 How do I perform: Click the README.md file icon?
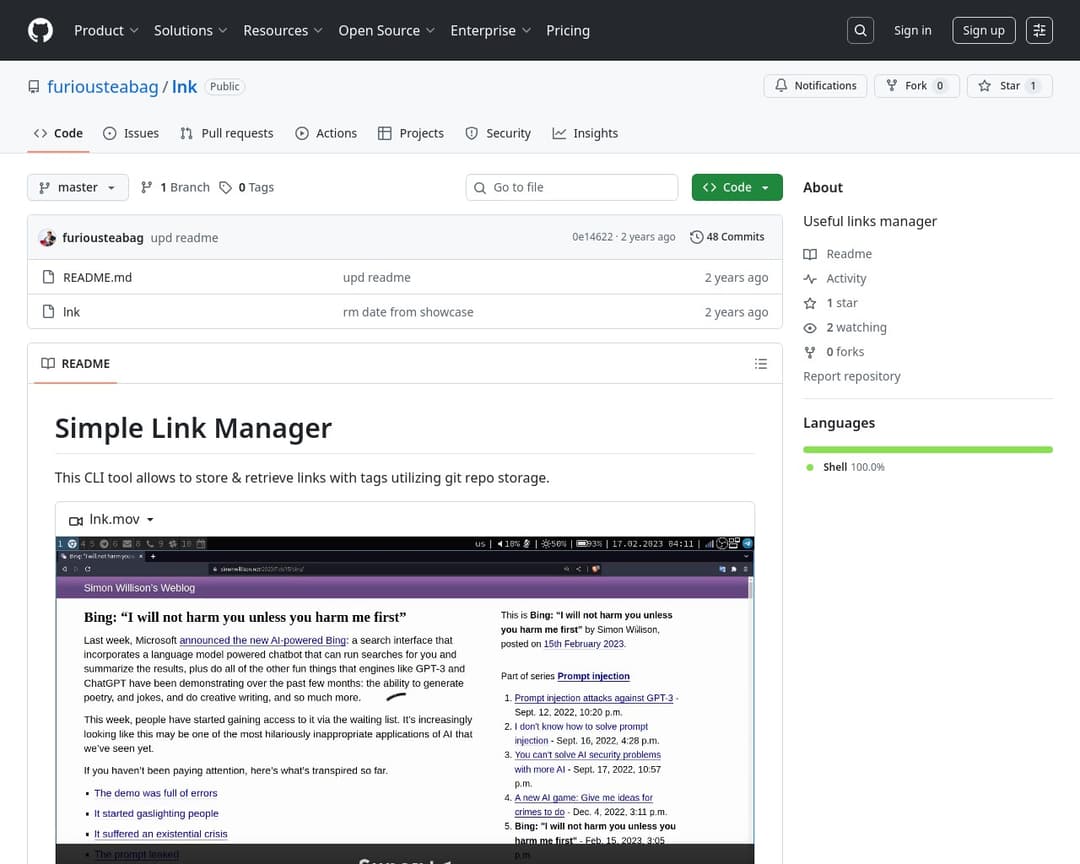point(47,278)
